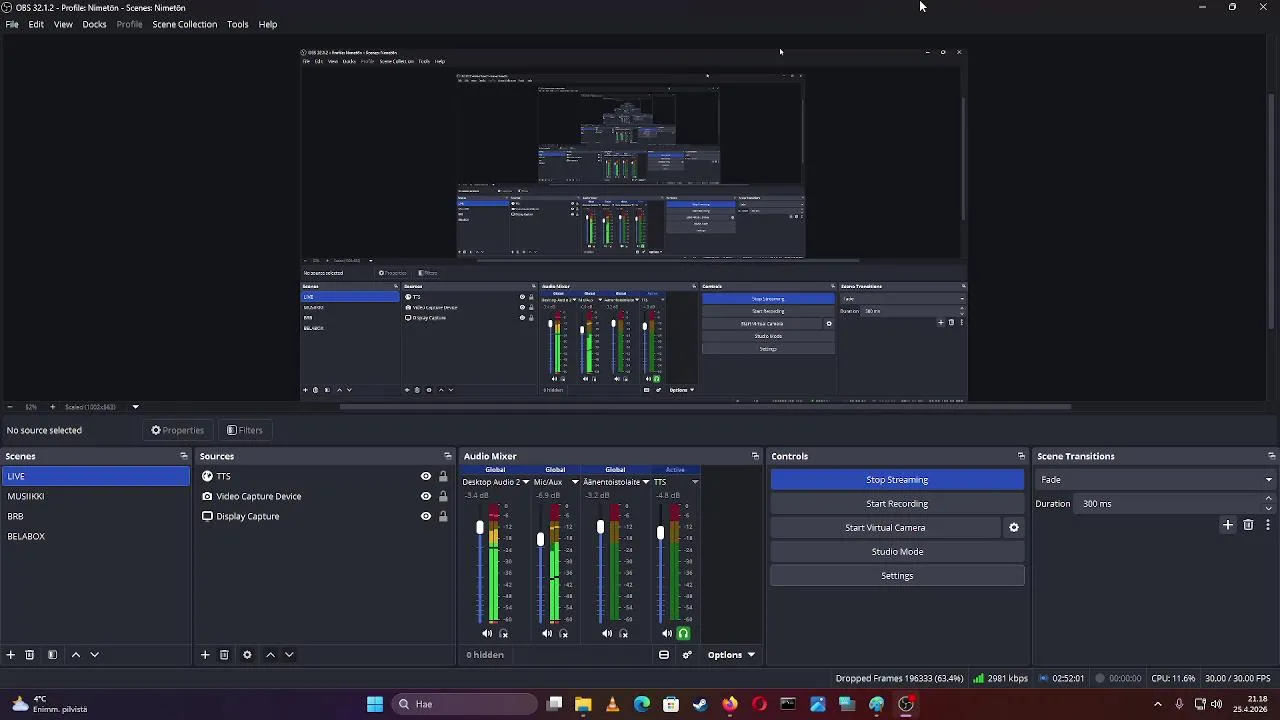This screenshot has width=1280, height=720.
Task: Switch audio mixer layout icon
Action: pyautogui.click(x=664, y=655)
